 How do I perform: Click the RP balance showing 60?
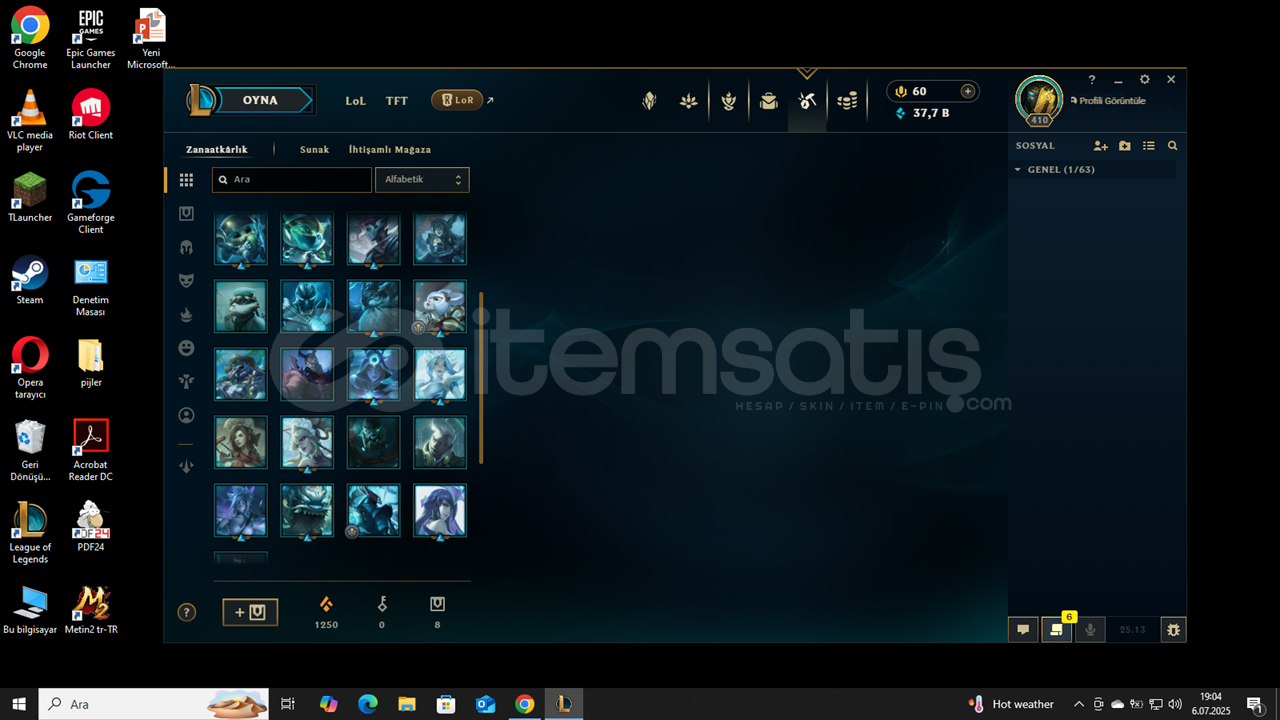pos(911,91)
